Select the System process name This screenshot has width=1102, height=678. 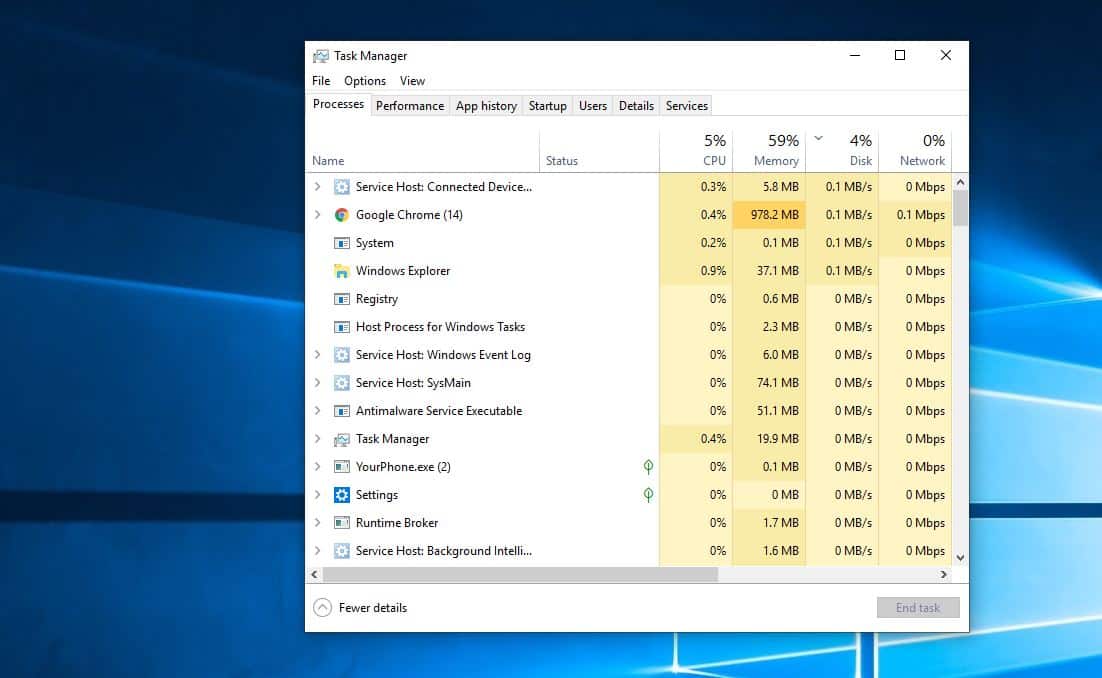(375, 243)
